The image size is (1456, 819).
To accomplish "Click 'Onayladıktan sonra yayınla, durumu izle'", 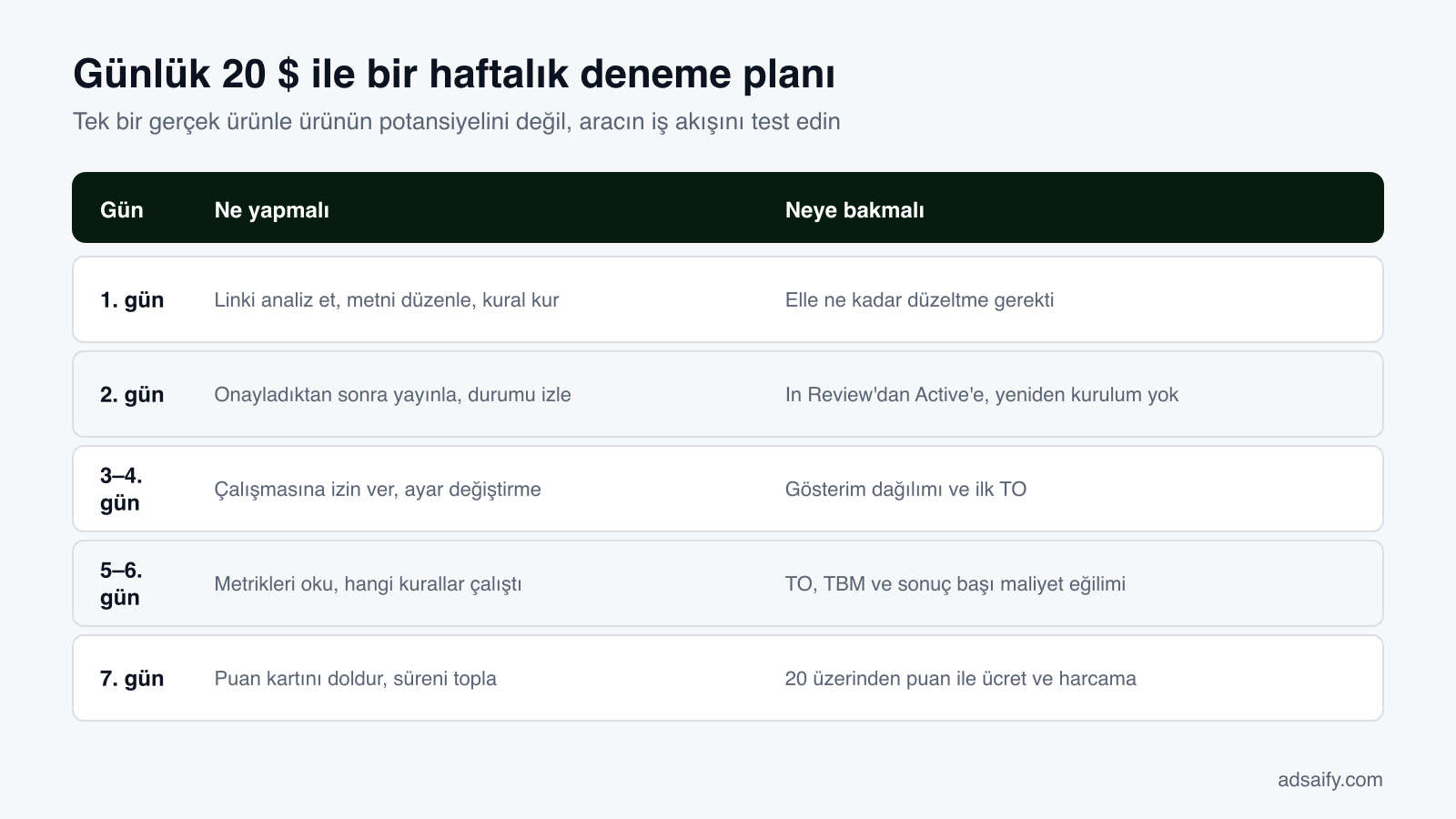I will 393,395.
